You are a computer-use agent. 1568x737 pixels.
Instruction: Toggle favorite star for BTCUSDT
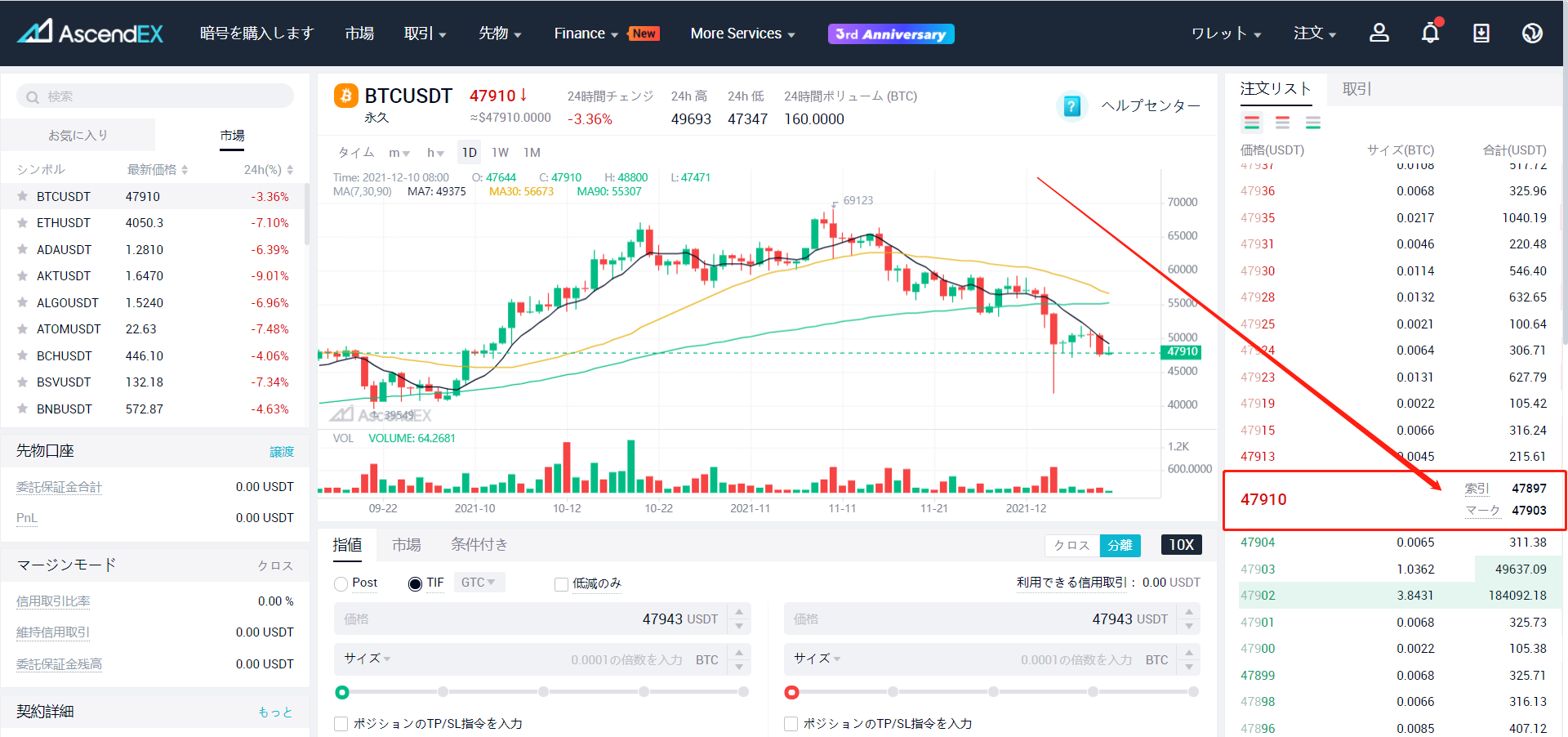(22, 196)
